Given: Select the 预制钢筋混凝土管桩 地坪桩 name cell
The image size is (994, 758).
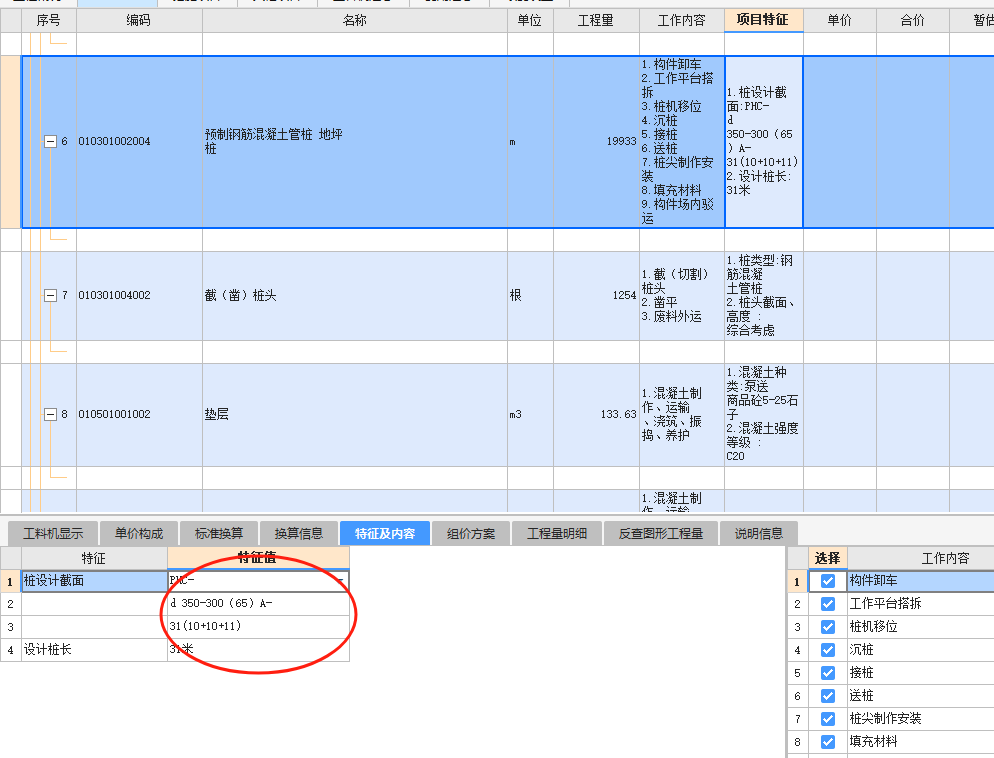Looking at the screenshot, I should (x=354, y=141).
